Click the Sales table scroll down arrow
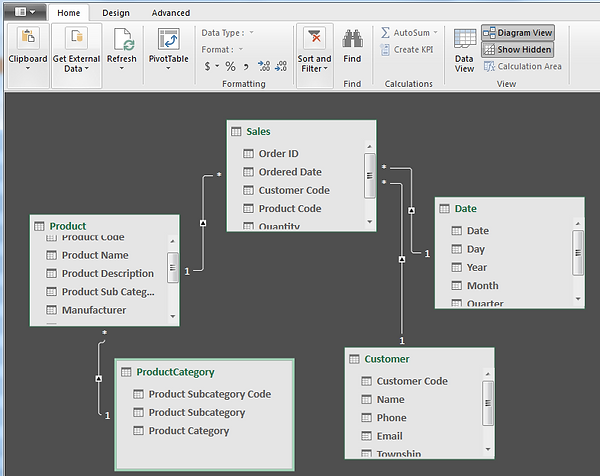The height and width of the screenshot is (476, 600). coord(370,222)
